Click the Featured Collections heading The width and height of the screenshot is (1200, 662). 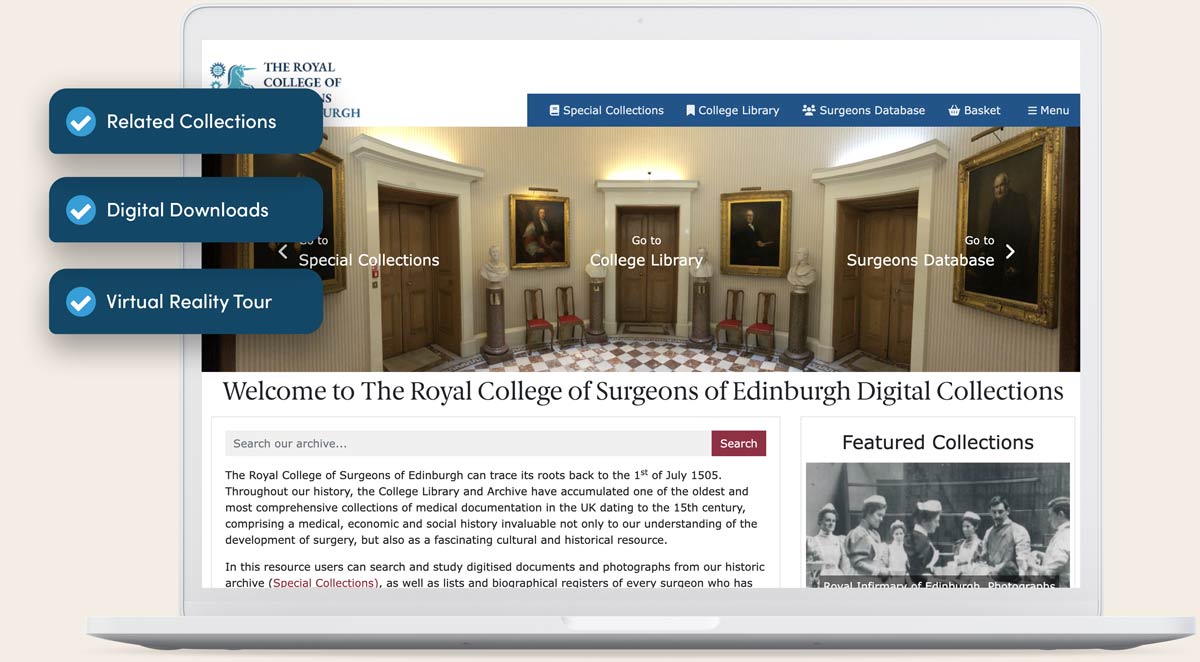(x=938, y=442)
